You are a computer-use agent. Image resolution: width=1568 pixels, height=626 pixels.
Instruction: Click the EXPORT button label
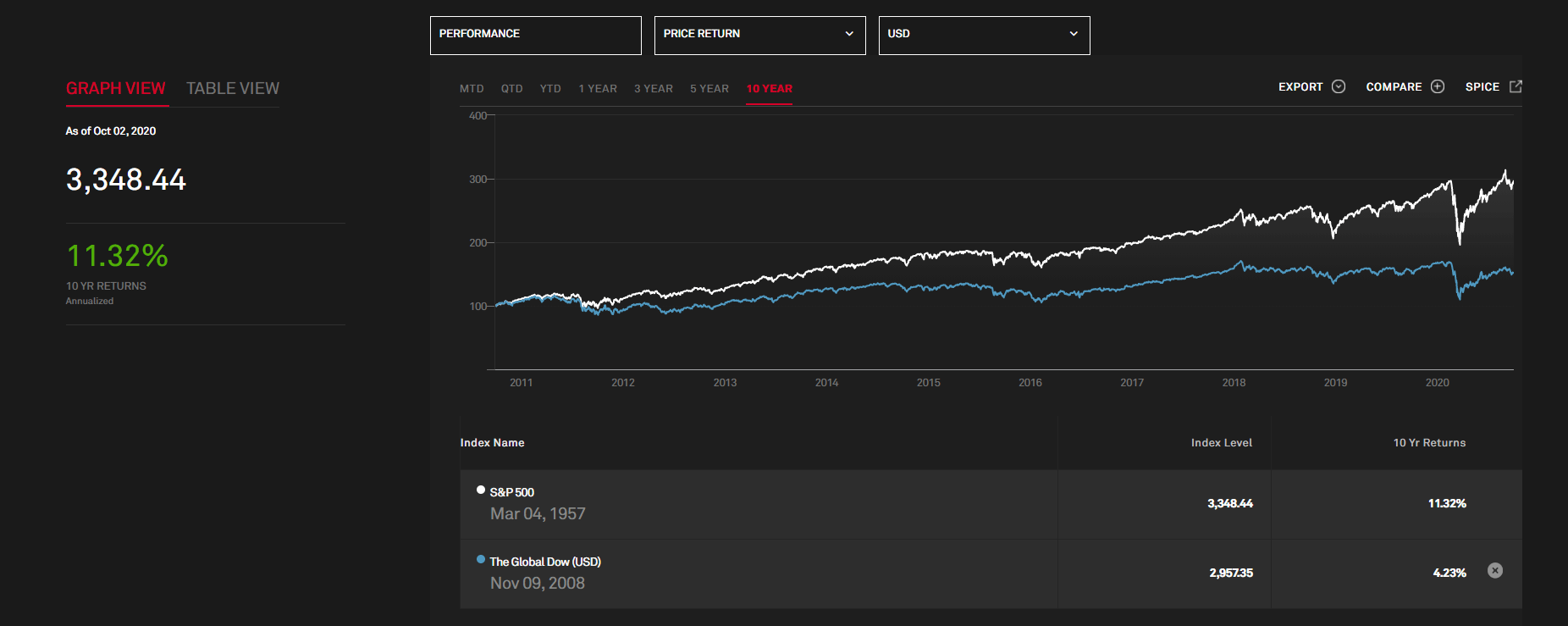pyautogui.click(x=1300, y=87)
